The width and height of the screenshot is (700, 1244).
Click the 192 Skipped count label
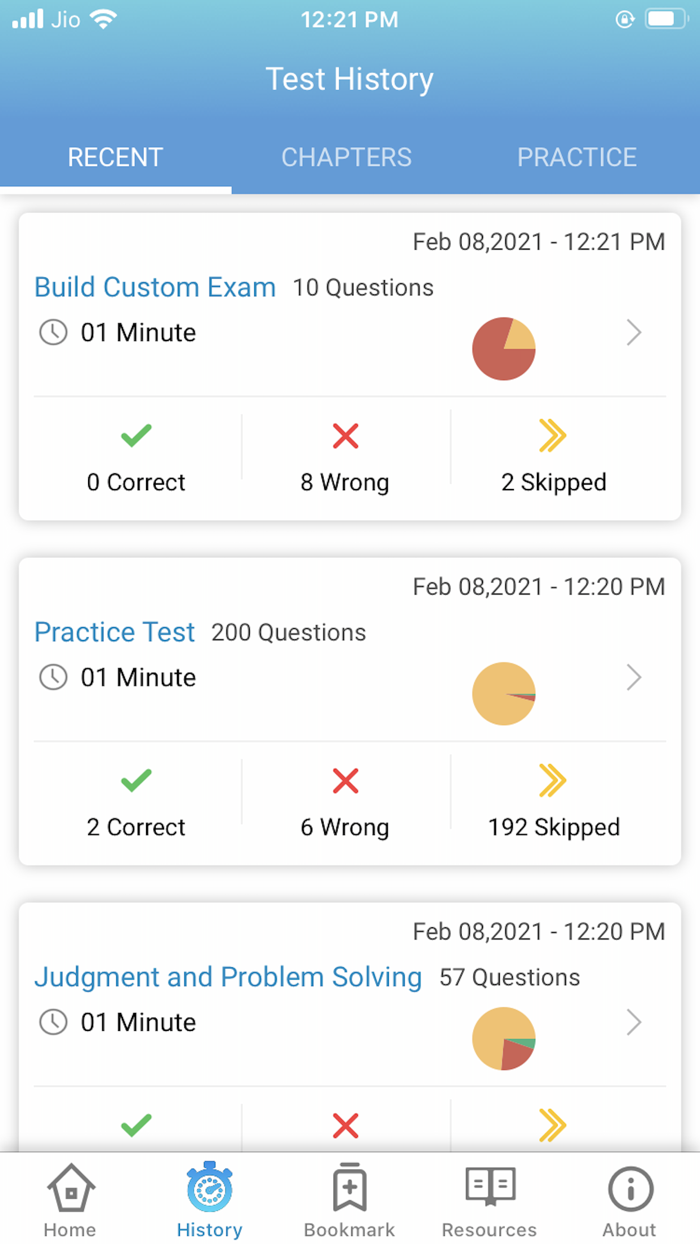click(x=554, y=827)
